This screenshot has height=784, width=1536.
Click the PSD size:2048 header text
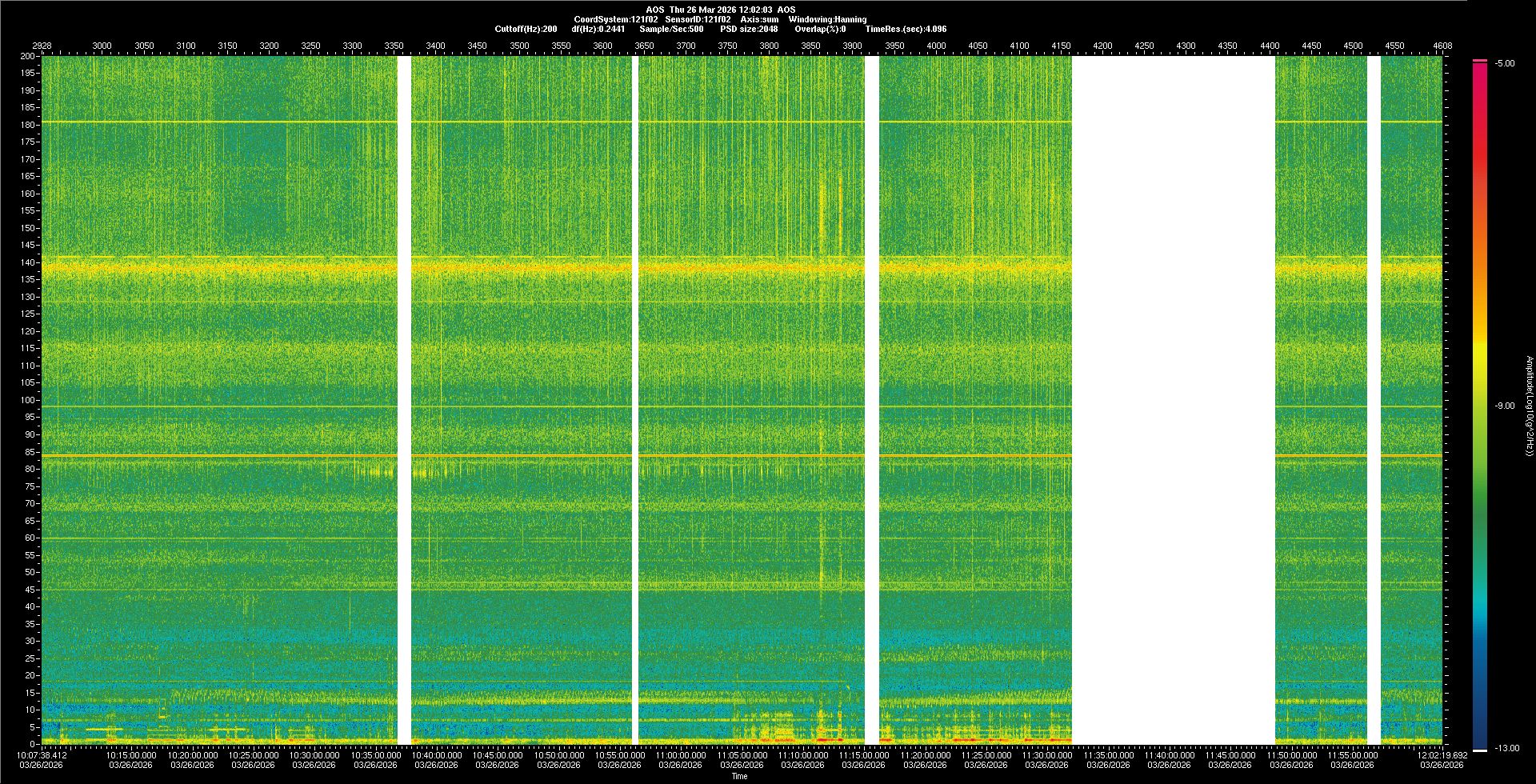[749, 29]
